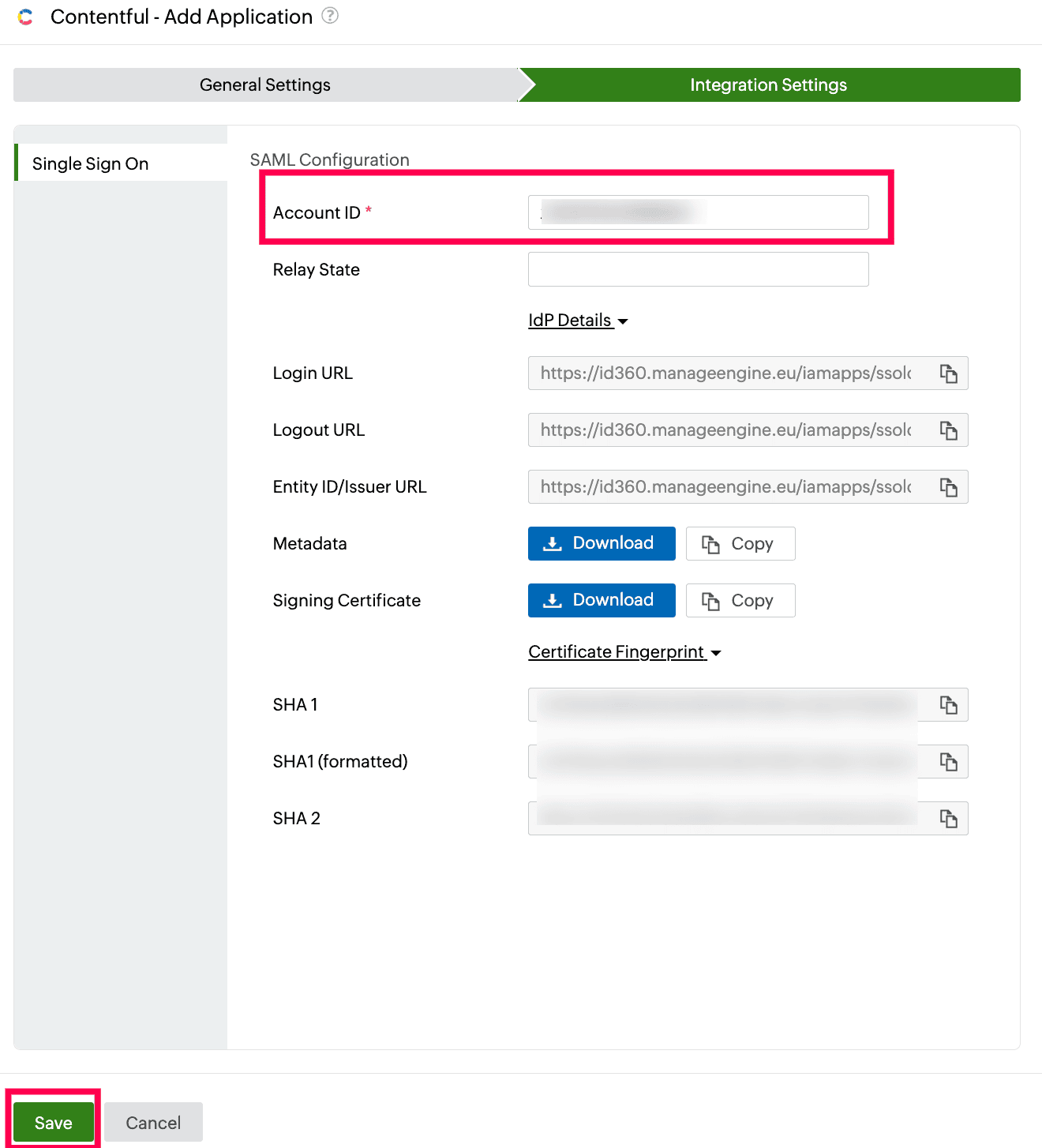Viewport: 1042px width, 1148px height.
Task: Copy the SHA 2 fingerprint value
Action: click(948, 819)
